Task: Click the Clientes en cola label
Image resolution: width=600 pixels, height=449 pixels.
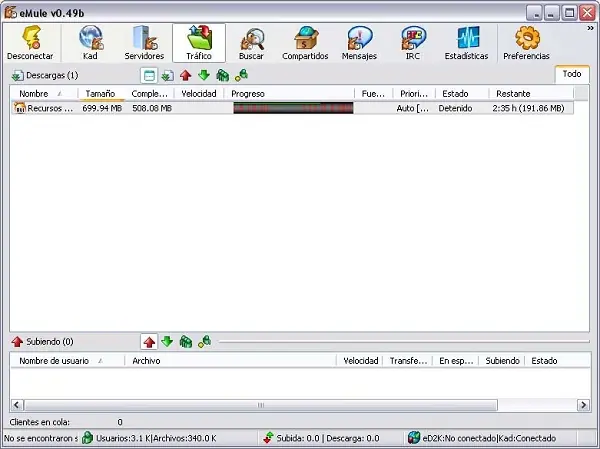Action: point(39,422)
